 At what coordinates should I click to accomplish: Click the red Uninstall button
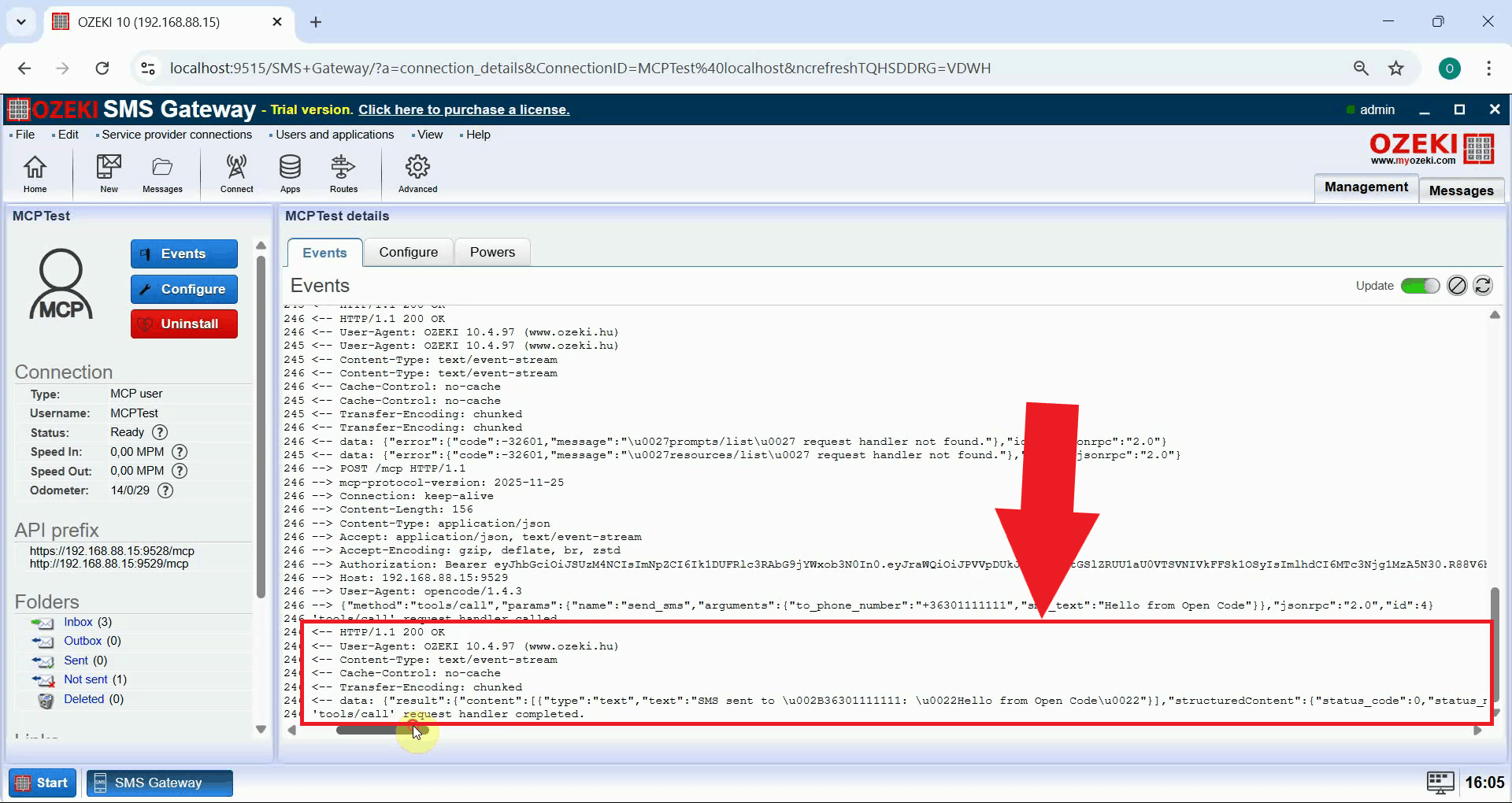pos(184,324)
